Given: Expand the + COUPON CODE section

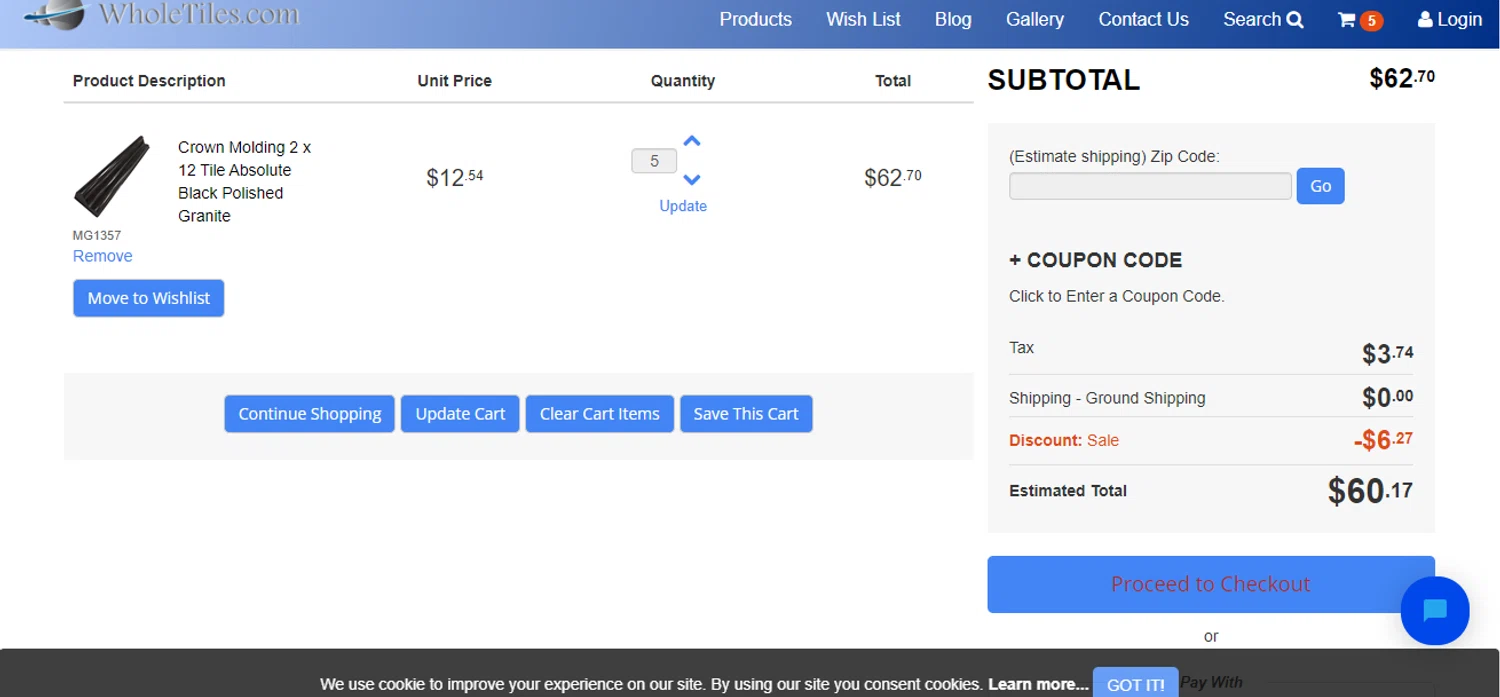Looking at the screenshot, I should 1096,260.
